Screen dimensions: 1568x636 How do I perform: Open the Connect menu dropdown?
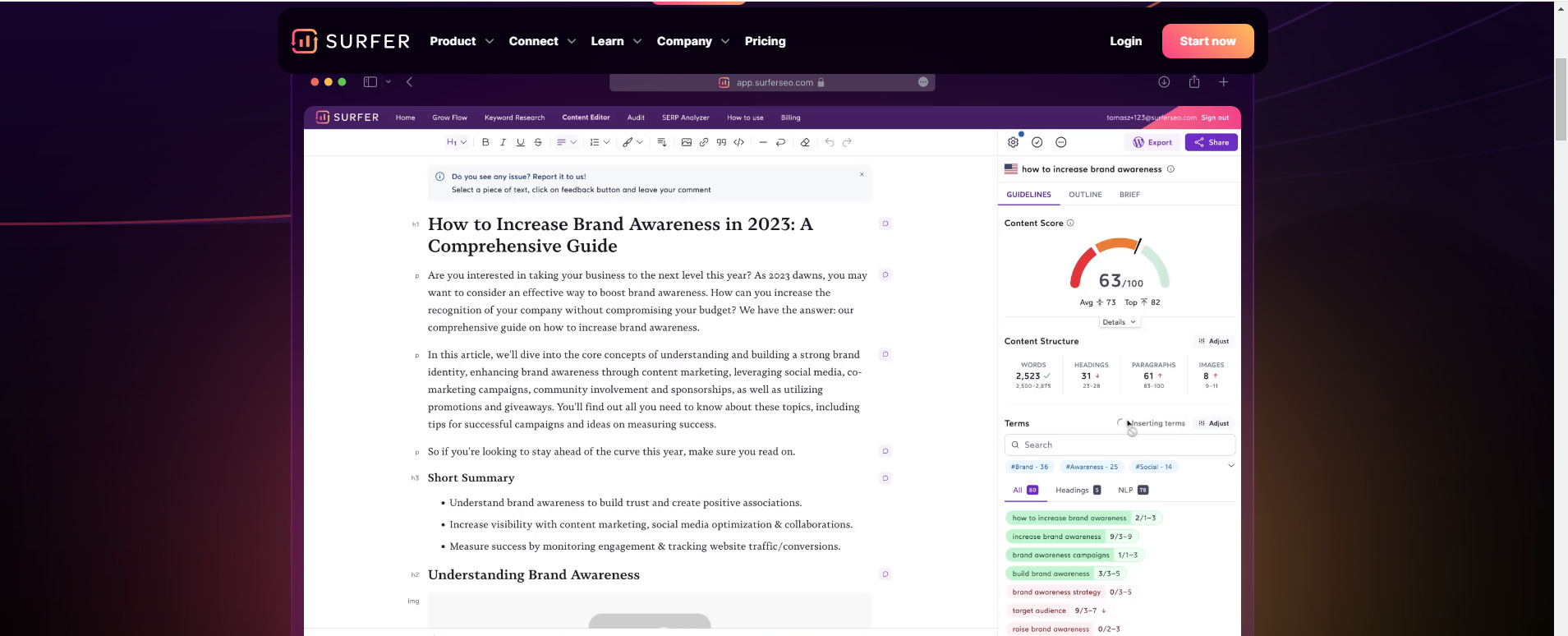coord(542,41)
